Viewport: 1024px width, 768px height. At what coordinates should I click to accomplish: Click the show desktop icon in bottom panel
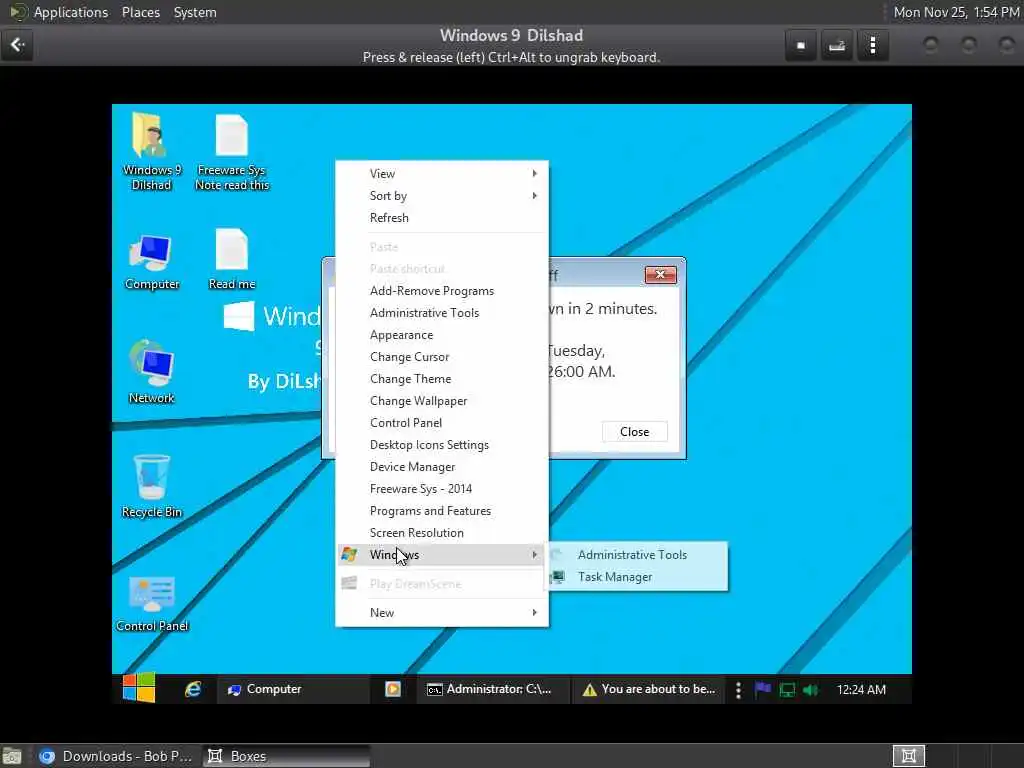click(x=12, y=756)
